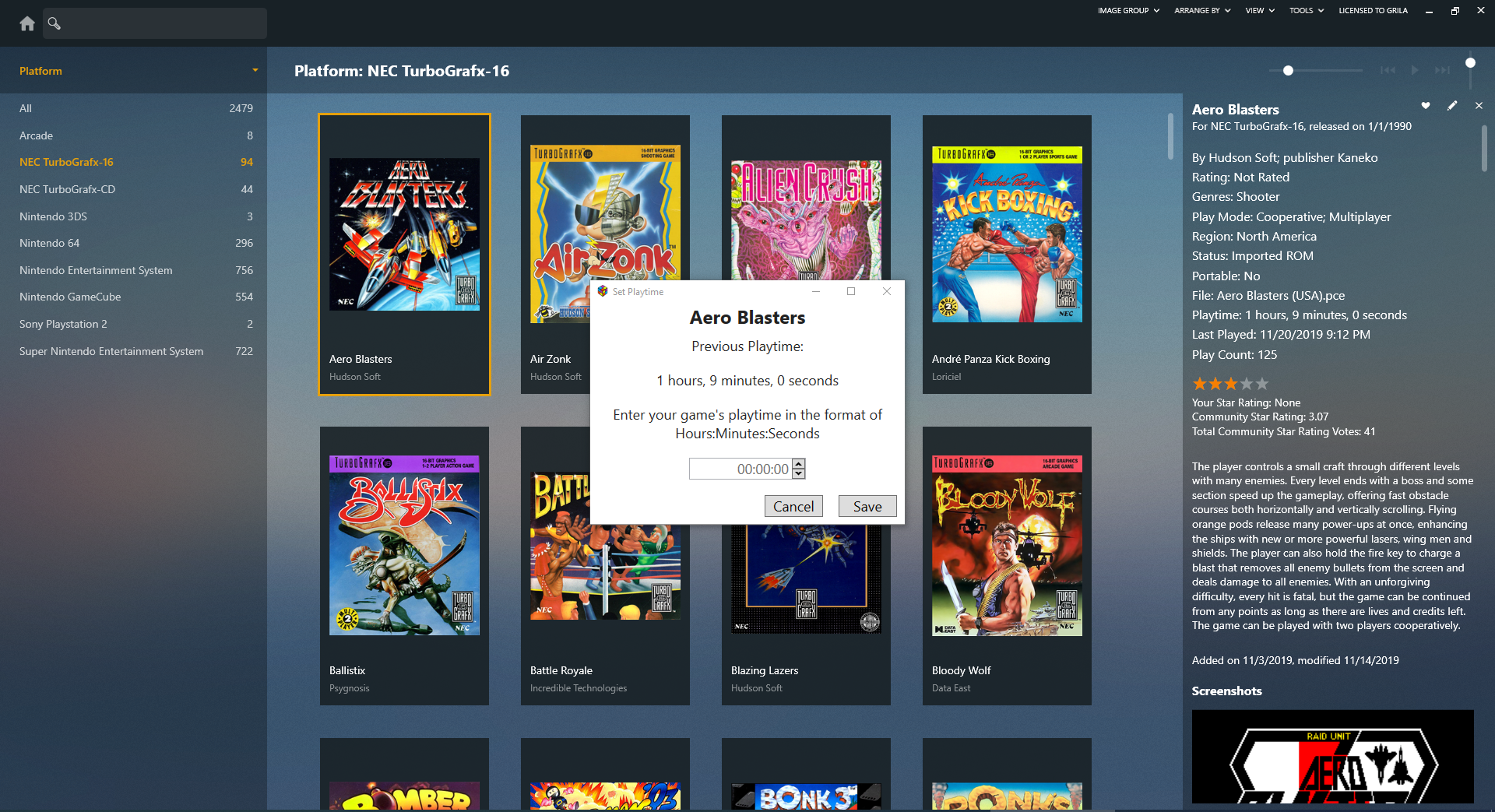Edit Aero Blasters details with pencil icon
The height and width of the screenshot is (812, 1495).
coord(1452,105)
